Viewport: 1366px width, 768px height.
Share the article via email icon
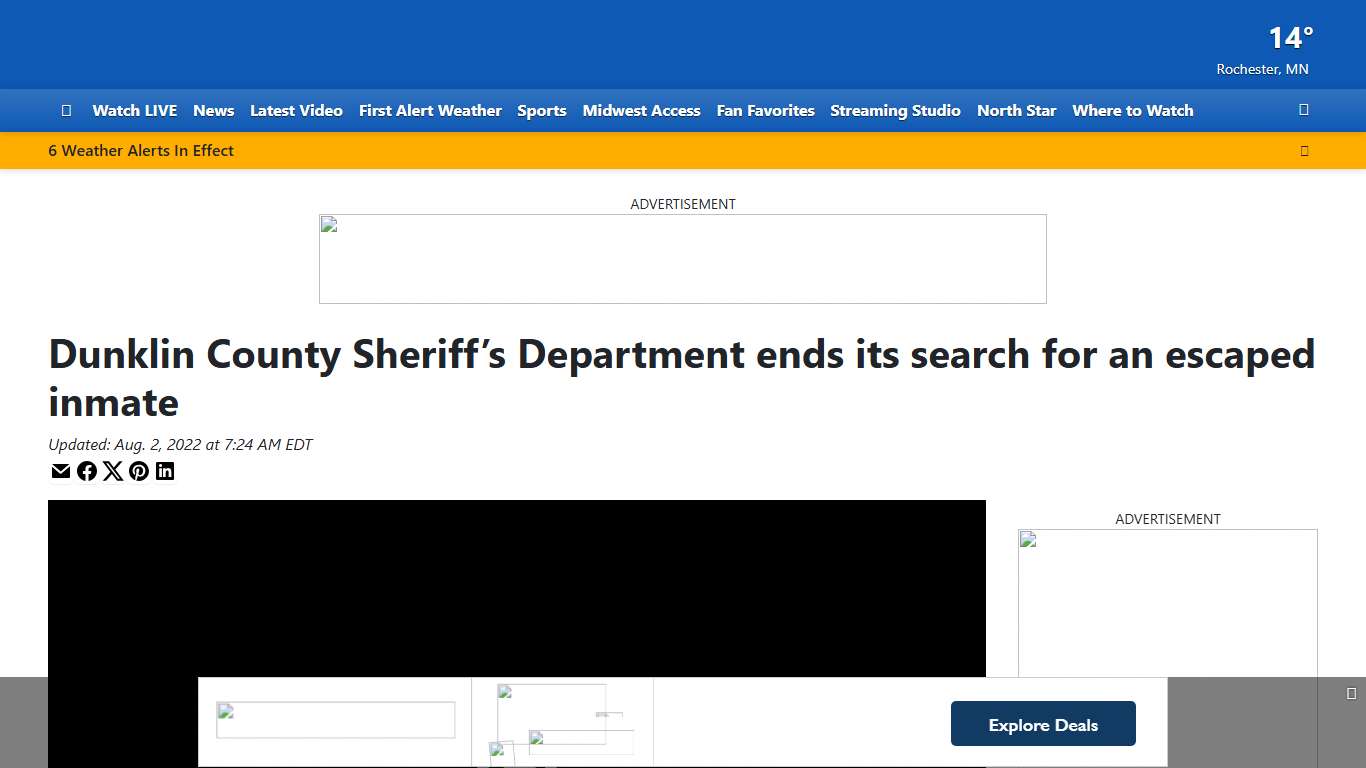point(61,471)
